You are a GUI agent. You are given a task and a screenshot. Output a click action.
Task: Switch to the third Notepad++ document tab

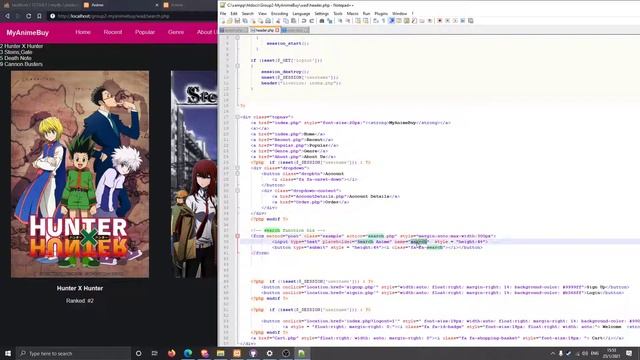pyautogui.click(x=296, y=30)
